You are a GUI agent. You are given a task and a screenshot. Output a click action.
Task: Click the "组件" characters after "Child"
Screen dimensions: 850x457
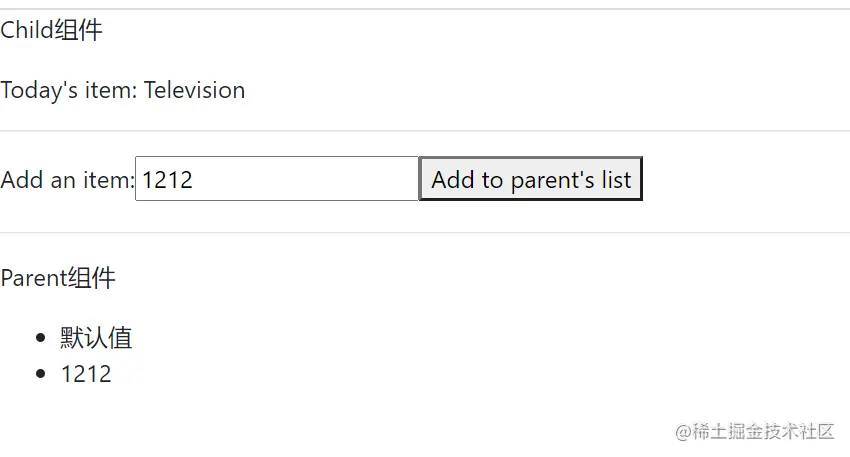click(79, 31)
